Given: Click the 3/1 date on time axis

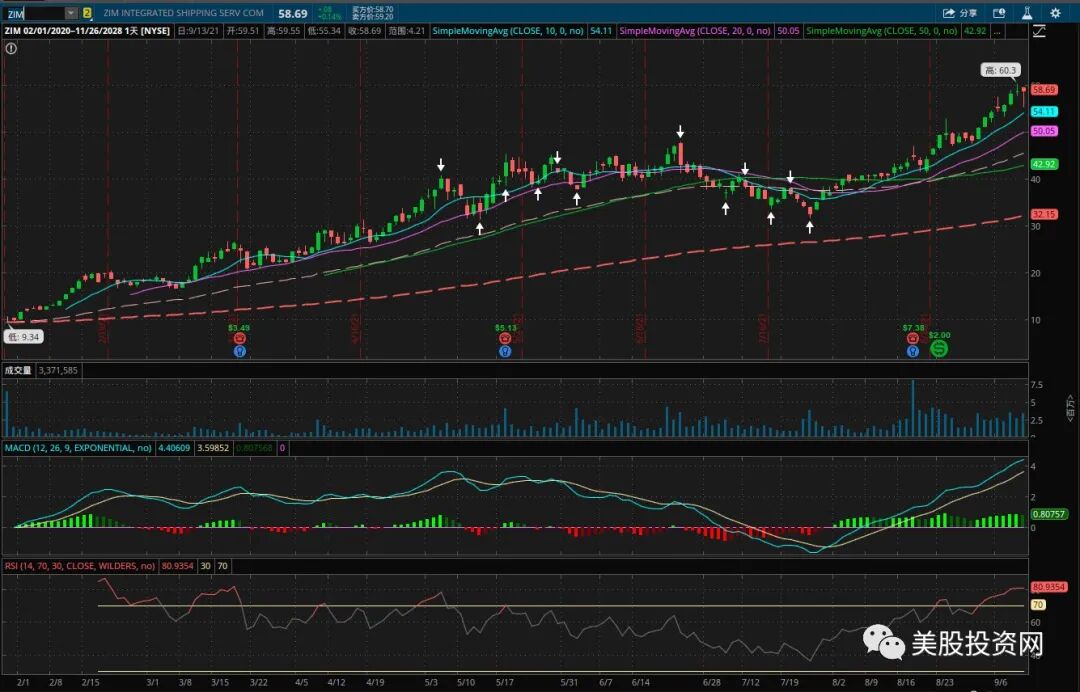Looking at the screenshot, I should click(x=152, y=682).
